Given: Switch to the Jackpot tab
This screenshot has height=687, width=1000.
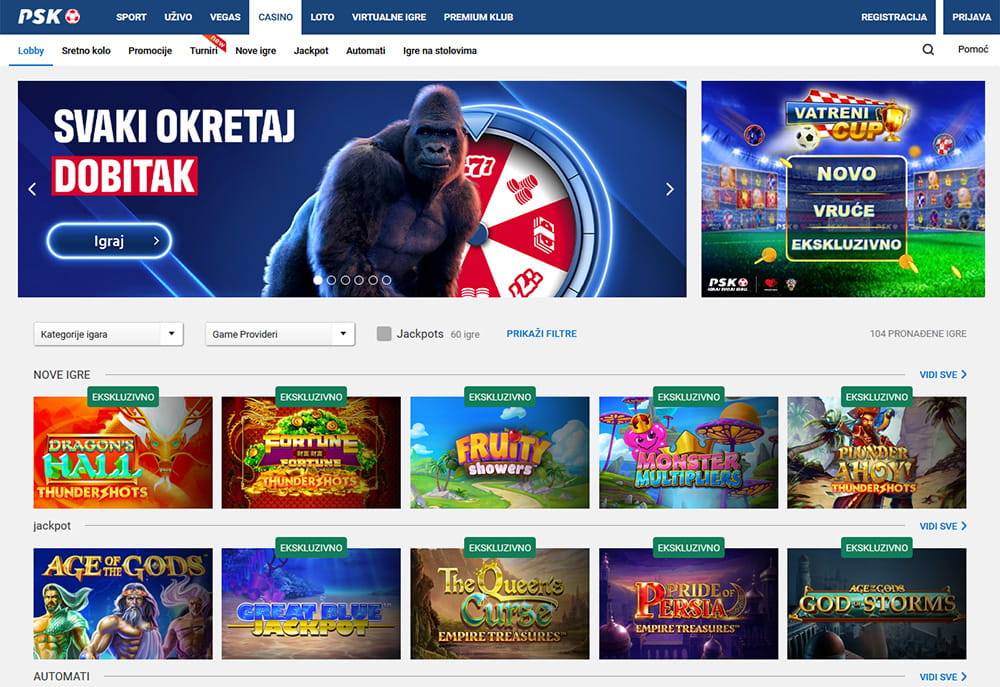Looking at the screenshot, I should (x=311, y=50).
